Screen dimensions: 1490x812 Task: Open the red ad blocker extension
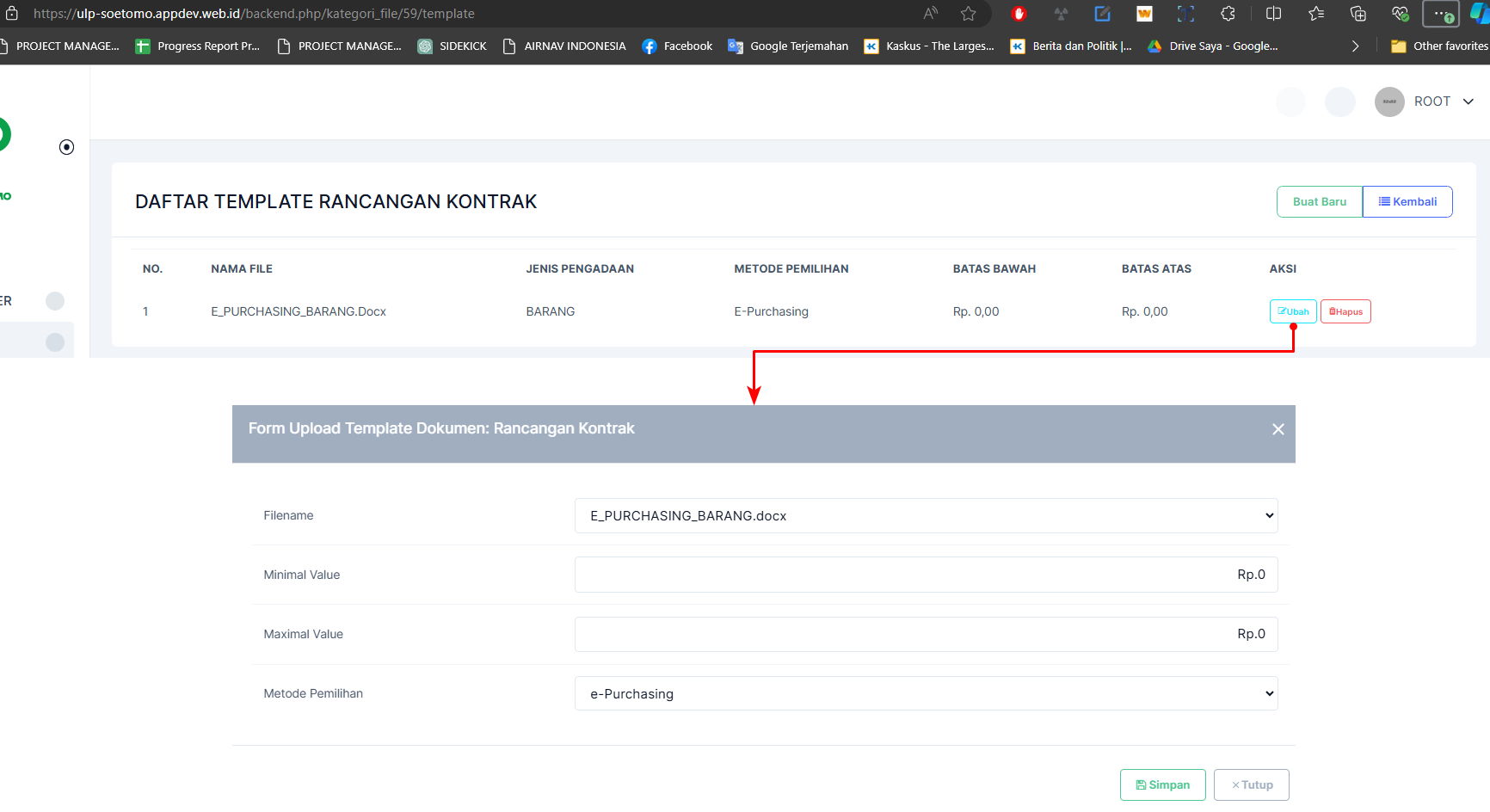pyautogui.click(x=1019, y=14)
